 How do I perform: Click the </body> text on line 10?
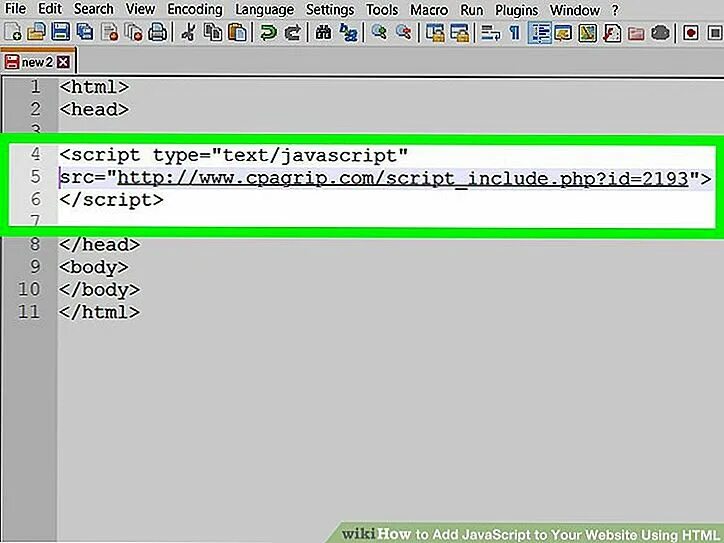(100, 290)
